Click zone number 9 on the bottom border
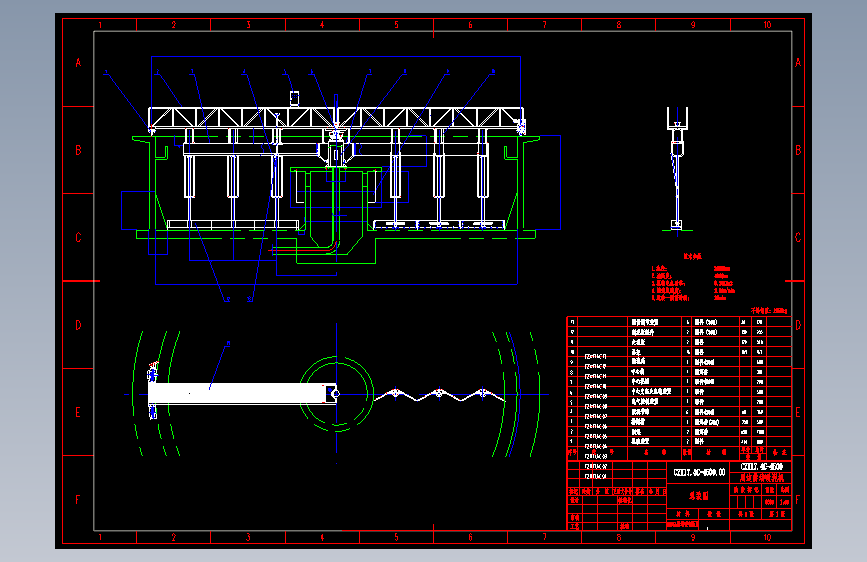The width and height of the screenshot is (867, 562). pyautogui.click(x=693, y=537)
